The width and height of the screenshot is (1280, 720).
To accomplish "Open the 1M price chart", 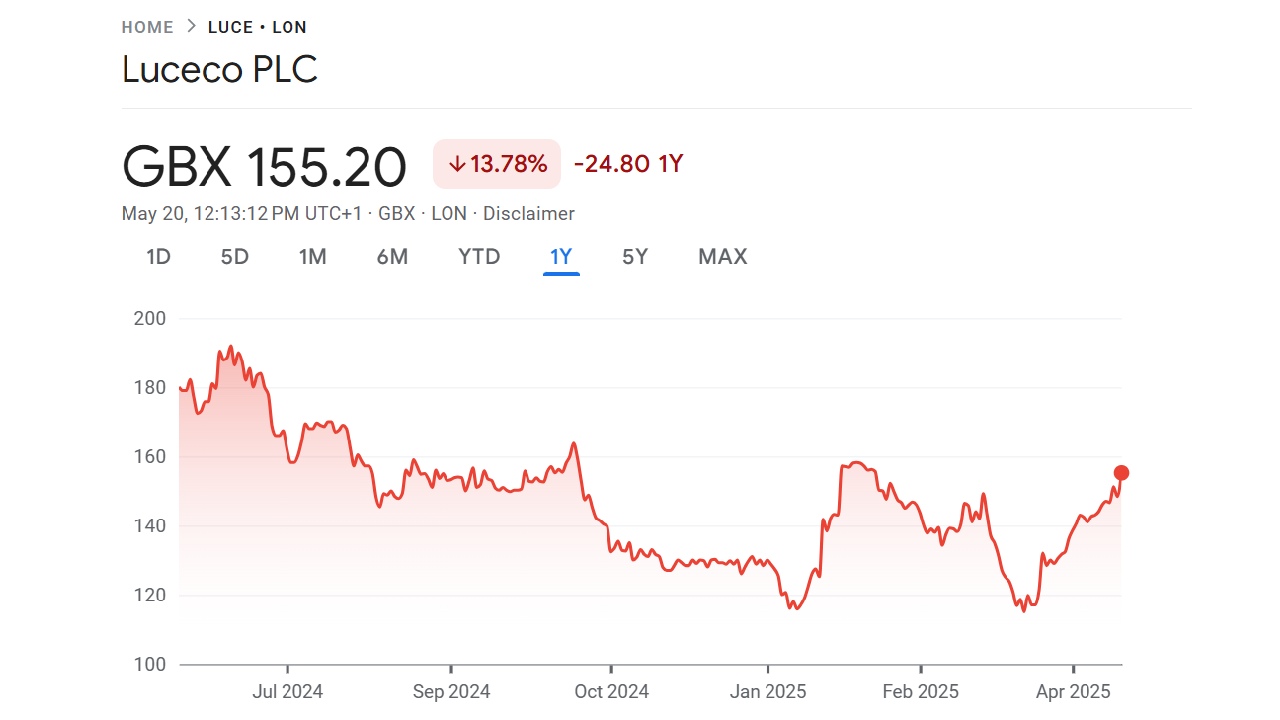I will click(x=312, y=257).
